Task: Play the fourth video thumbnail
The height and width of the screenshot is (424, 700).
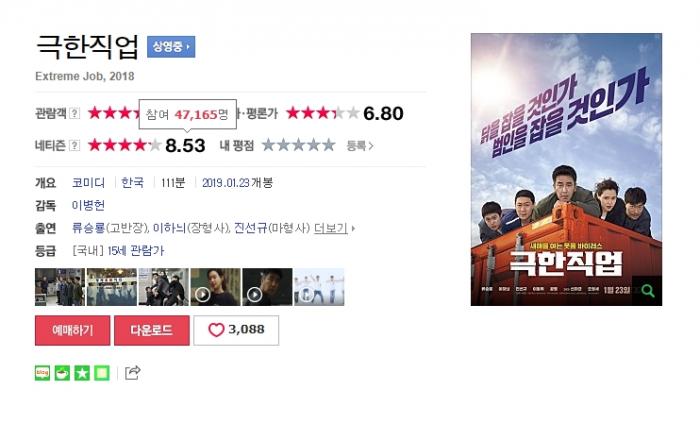Action: click(215, 287)
